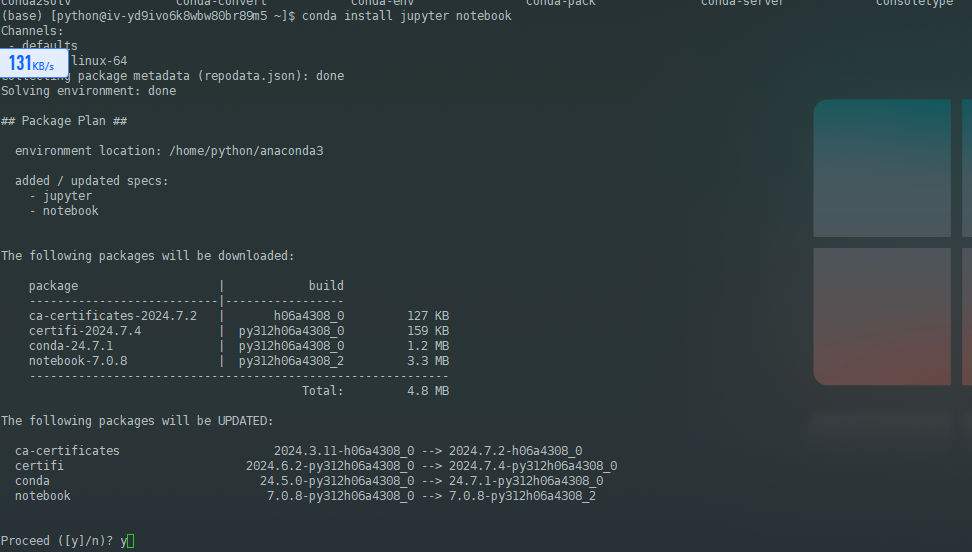The width and height of the screenshot is (972, 552).
Task: Click the '- notebook' spec line
Action: click(64, 211)
